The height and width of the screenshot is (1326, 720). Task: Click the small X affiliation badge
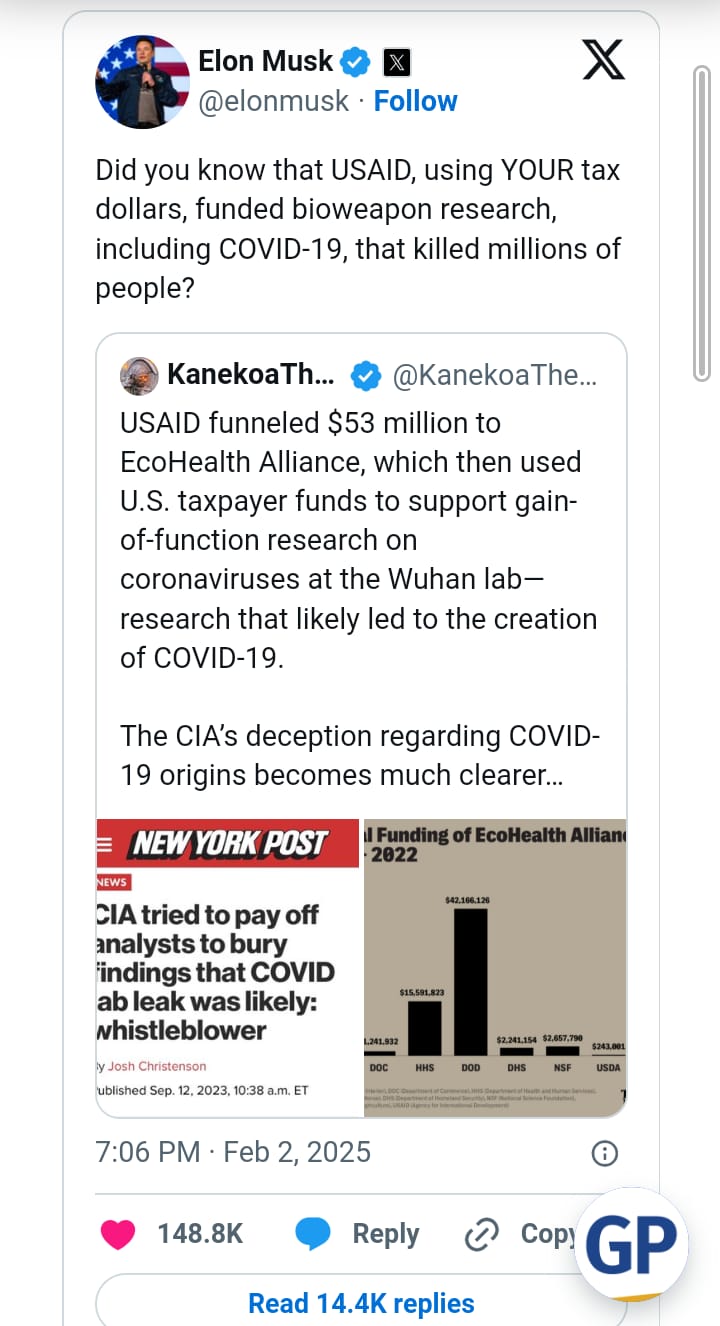[x=396, y=63]
